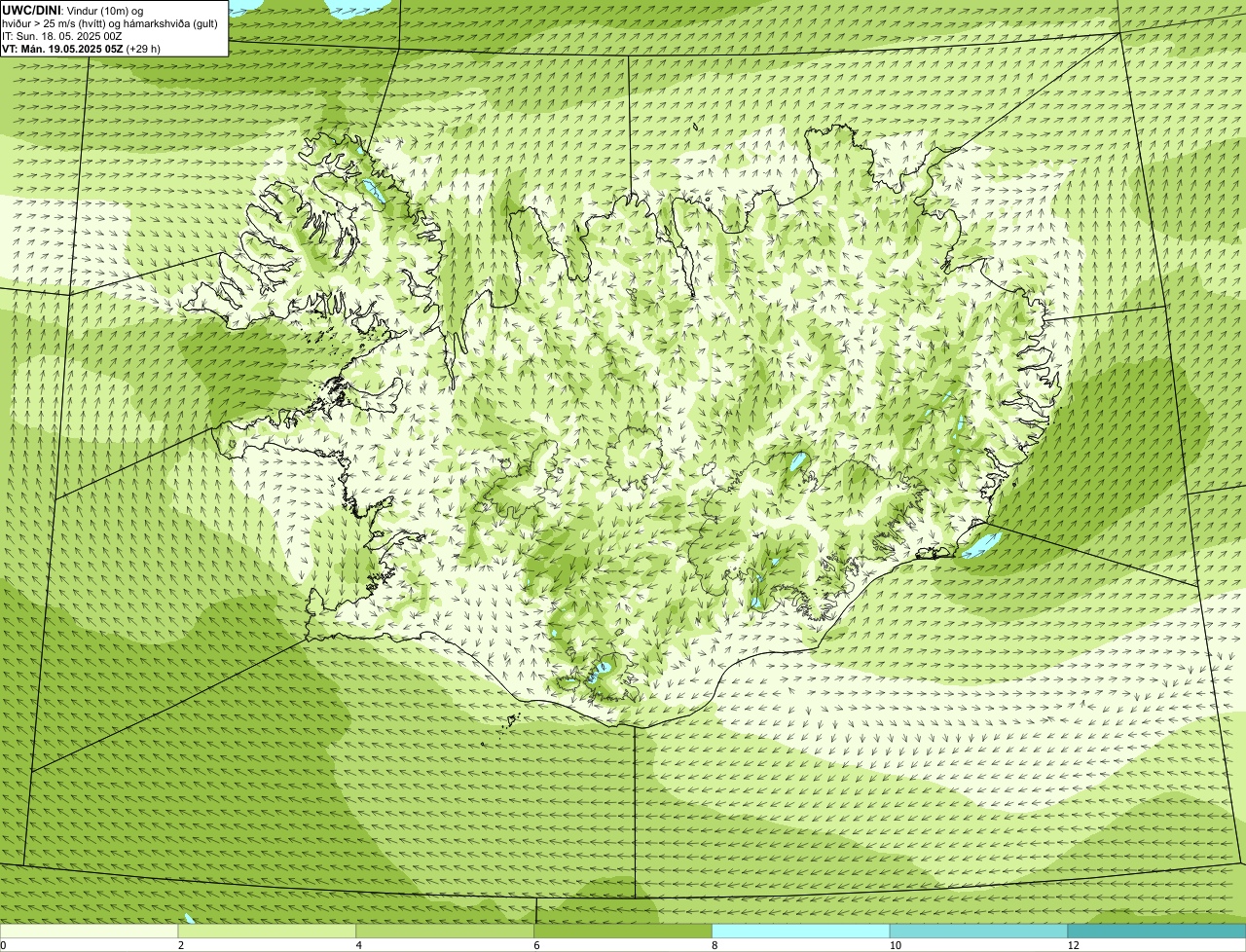The height and width of the screenshot is (952, 1246).
Task: Click the legend tick label '12'
Action: 1073,945
